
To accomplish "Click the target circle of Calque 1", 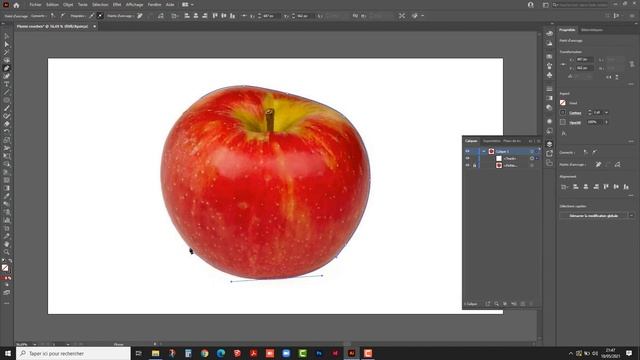I will (532, 151).
